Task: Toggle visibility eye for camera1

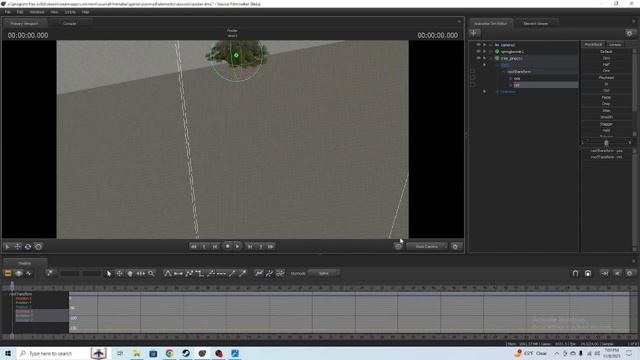Action: (478, 45)
